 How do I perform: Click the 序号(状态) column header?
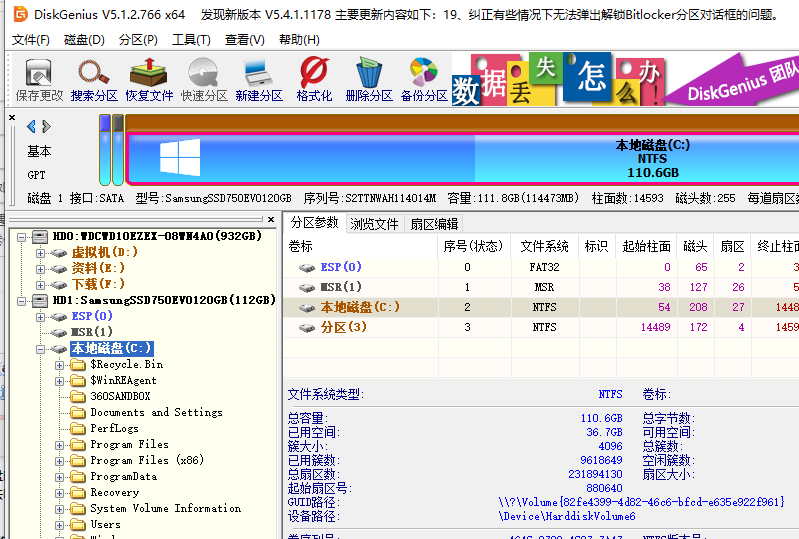coord(474,247)
